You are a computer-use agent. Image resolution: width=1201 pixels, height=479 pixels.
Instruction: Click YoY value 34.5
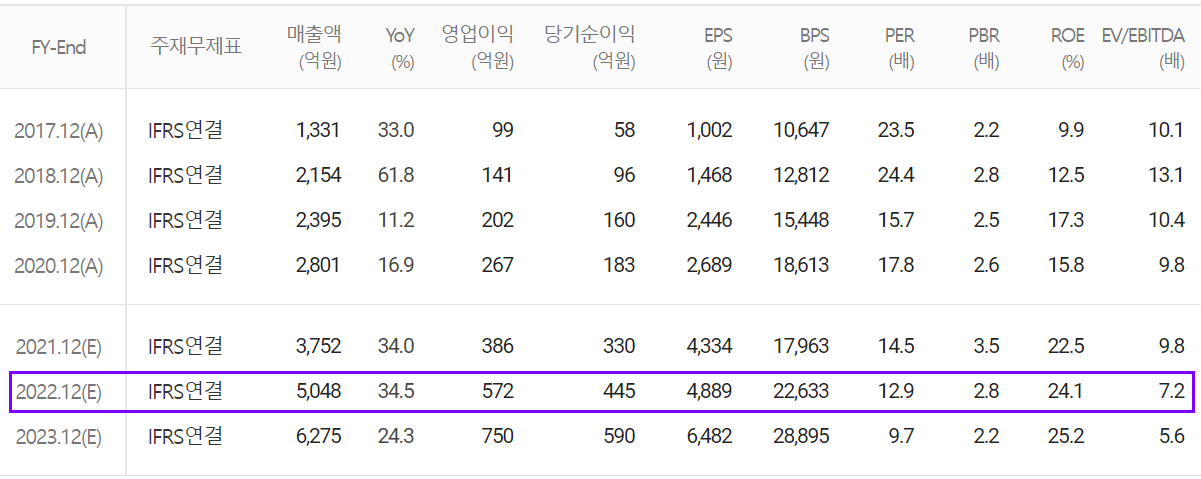click(x=397, y=391)
